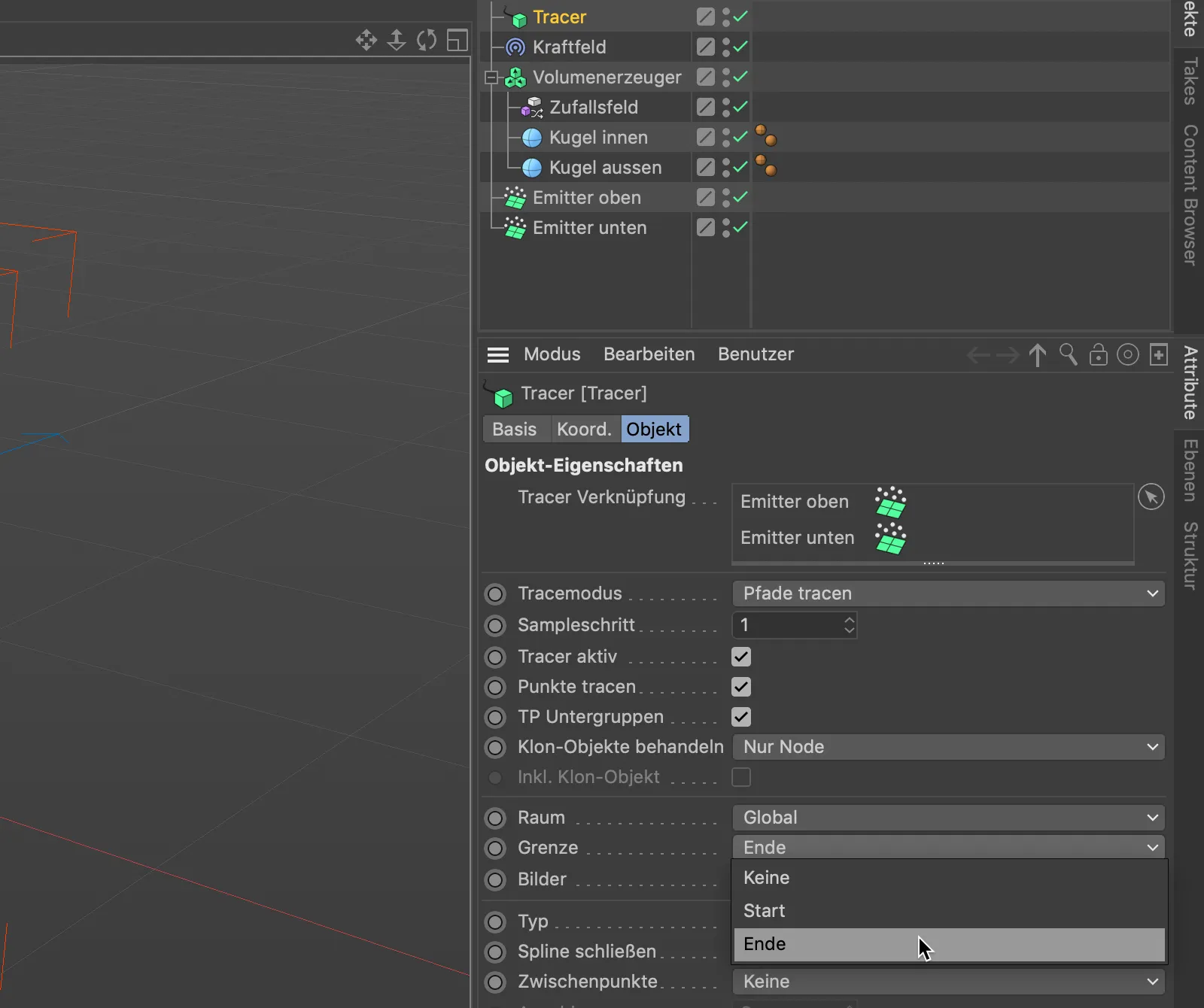Click the Kugel innen sphere icon
This screenshot has height=1008, width=1204.
click(532, 138)
